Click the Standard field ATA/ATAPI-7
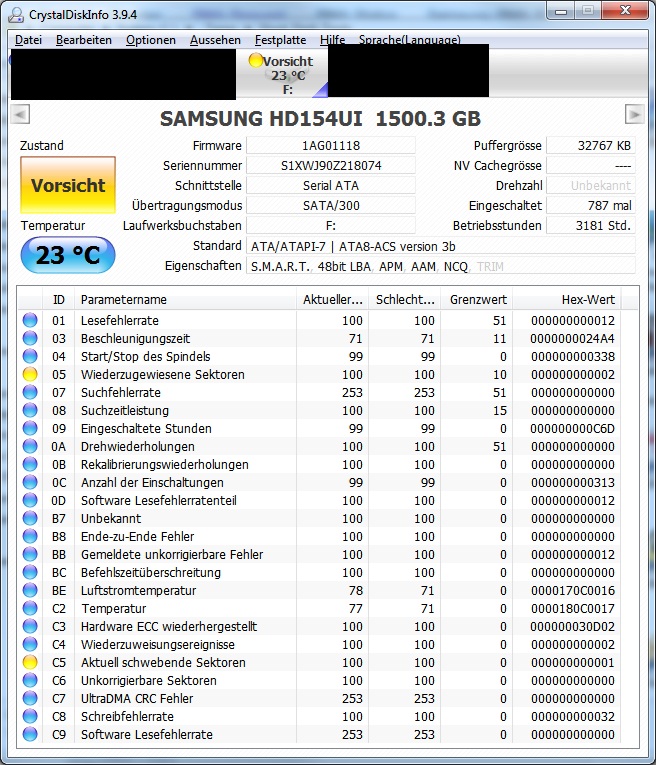The width and height of the screenshot is (656, 765). [x=441, y=246]
